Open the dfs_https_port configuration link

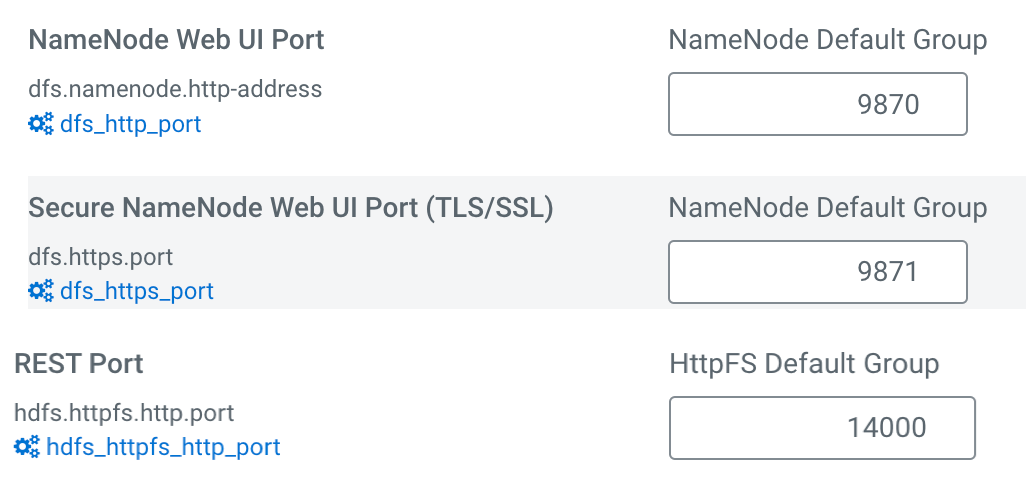(x=137, y=290)
